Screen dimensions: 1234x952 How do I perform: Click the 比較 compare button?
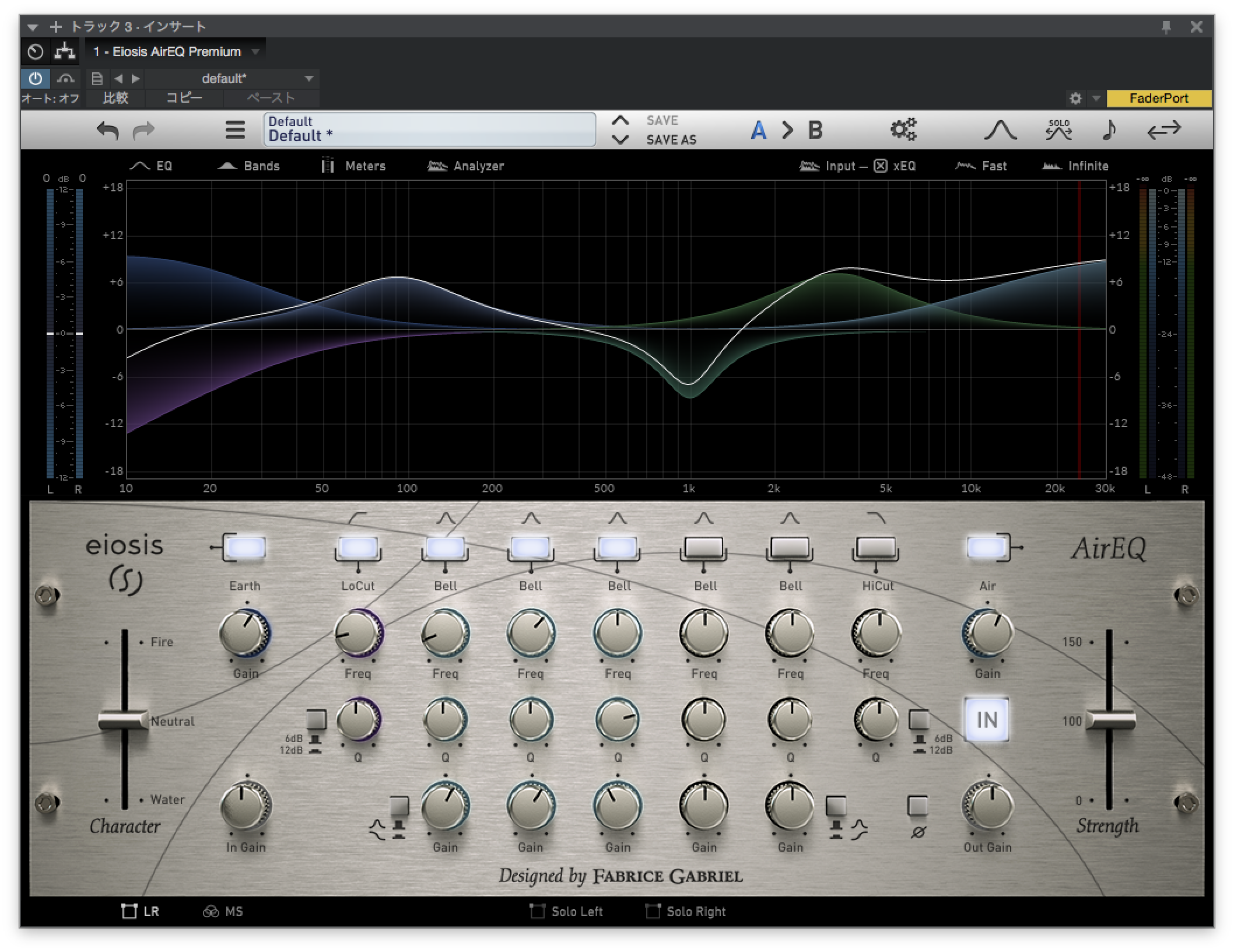(115, 98)
